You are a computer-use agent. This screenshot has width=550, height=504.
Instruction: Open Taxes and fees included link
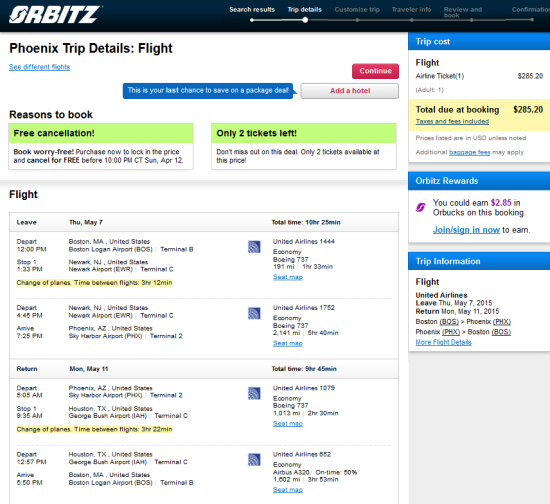452,121
